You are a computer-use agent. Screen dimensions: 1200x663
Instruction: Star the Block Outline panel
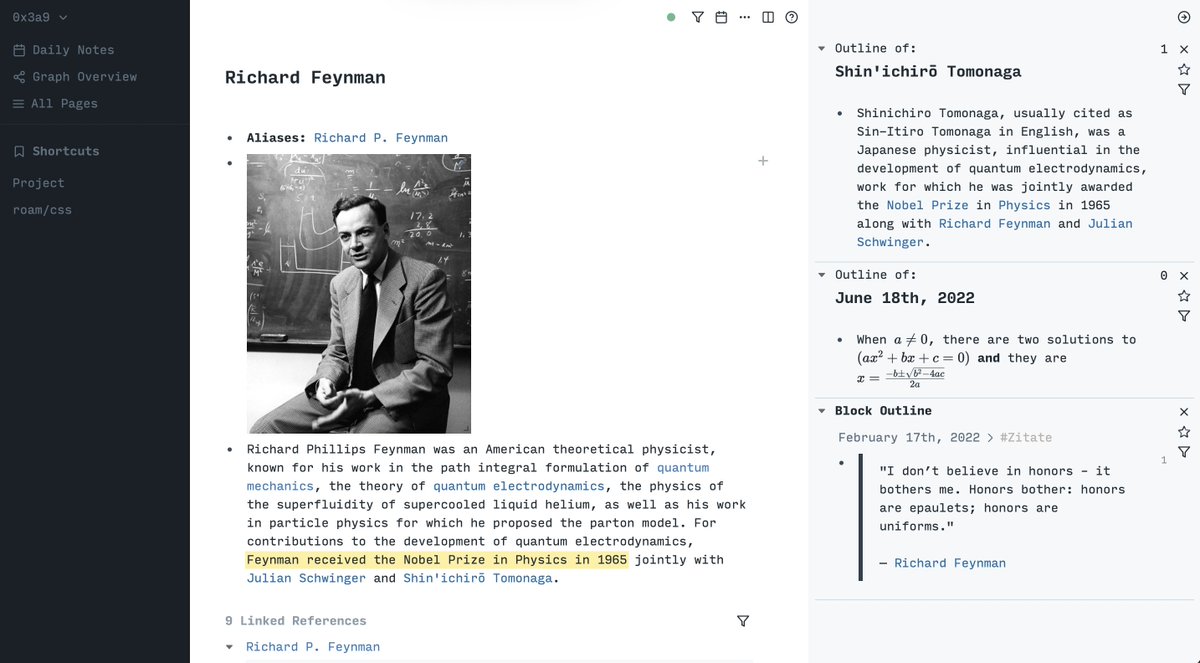(1184, 431)
